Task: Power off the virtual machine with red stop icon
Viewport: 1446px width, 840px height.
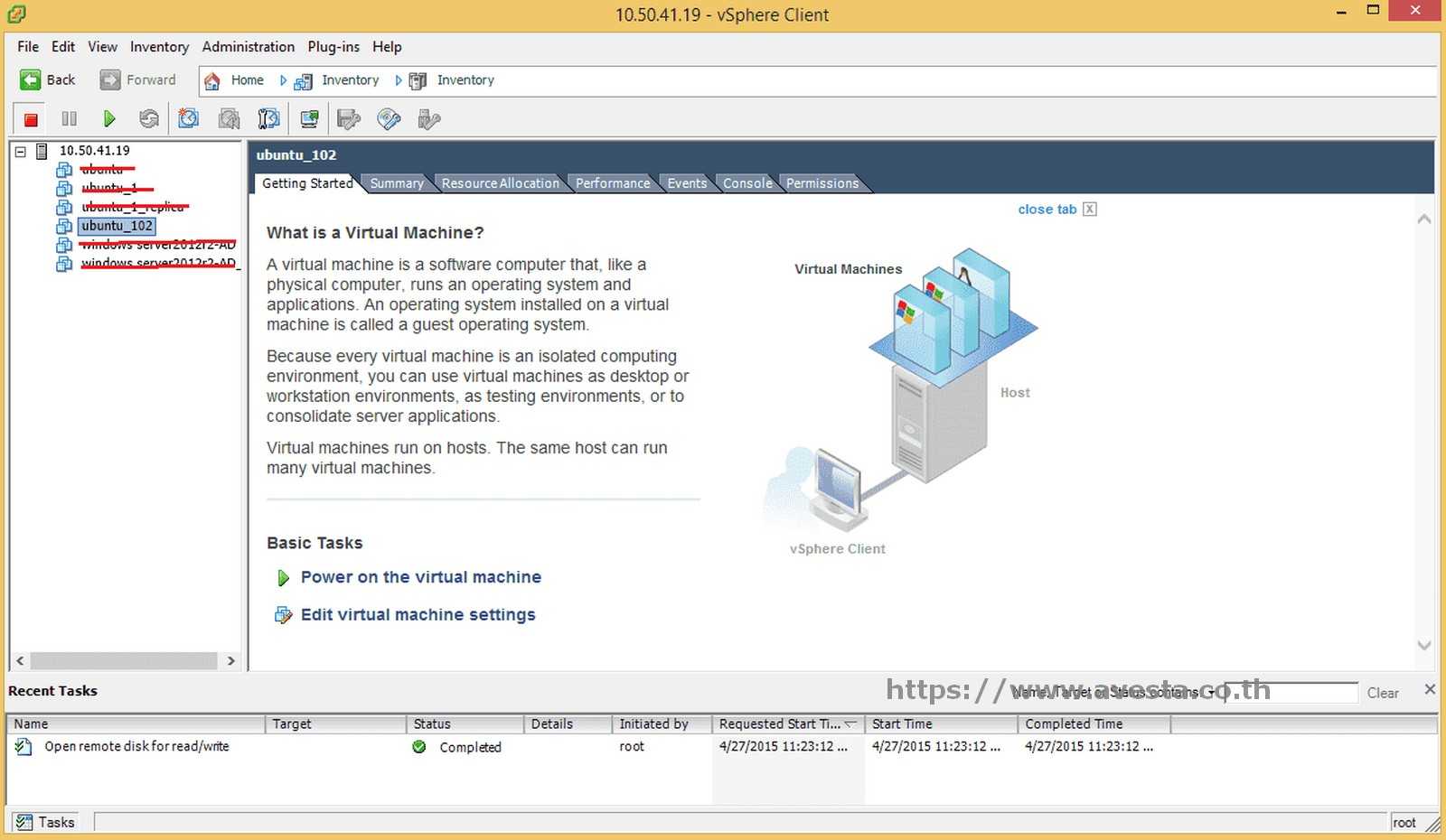Action: tap(28, 118)
